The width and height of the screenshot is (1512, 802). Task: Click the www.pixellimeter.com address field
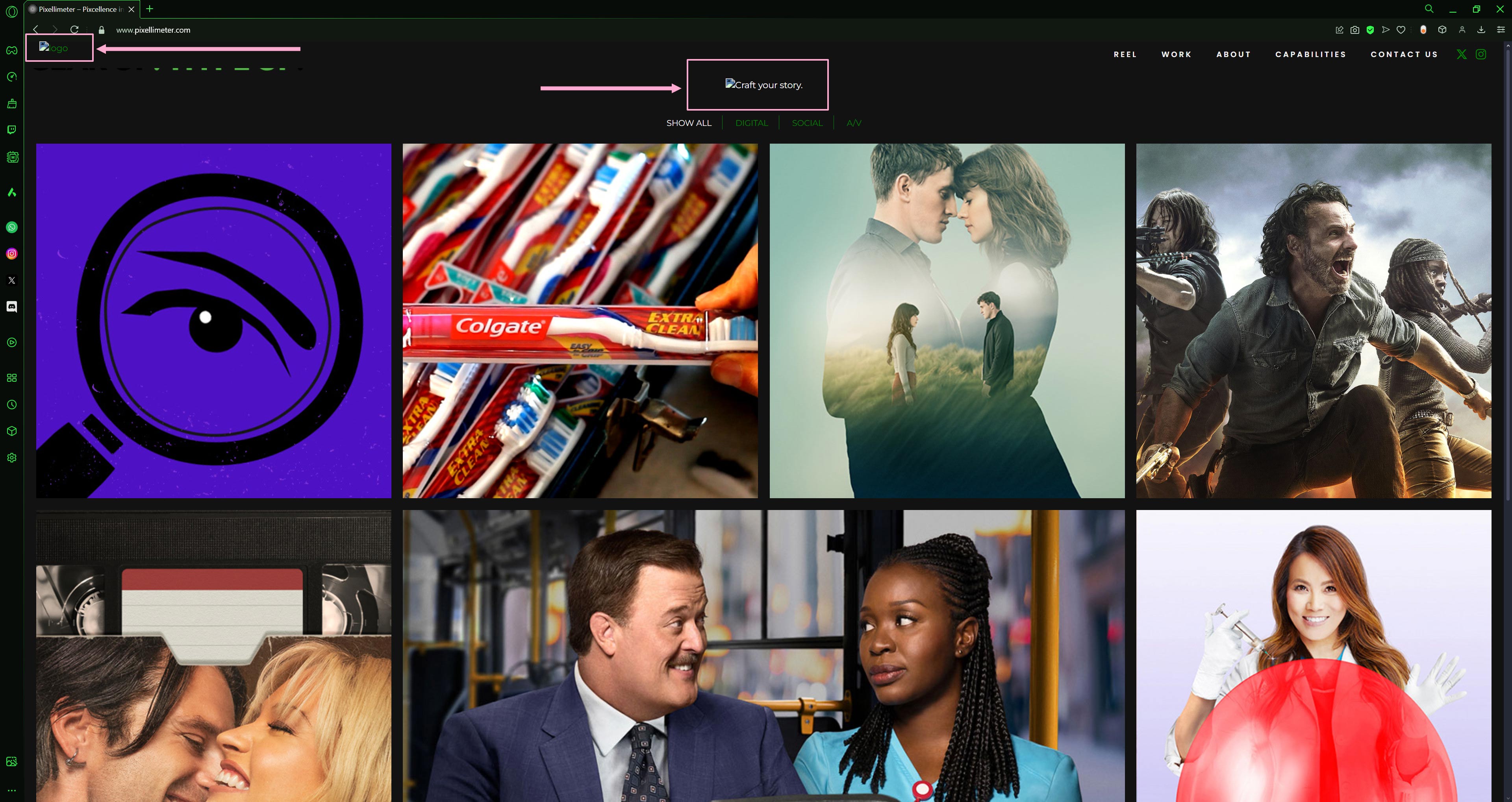click(x=153, y=30)
